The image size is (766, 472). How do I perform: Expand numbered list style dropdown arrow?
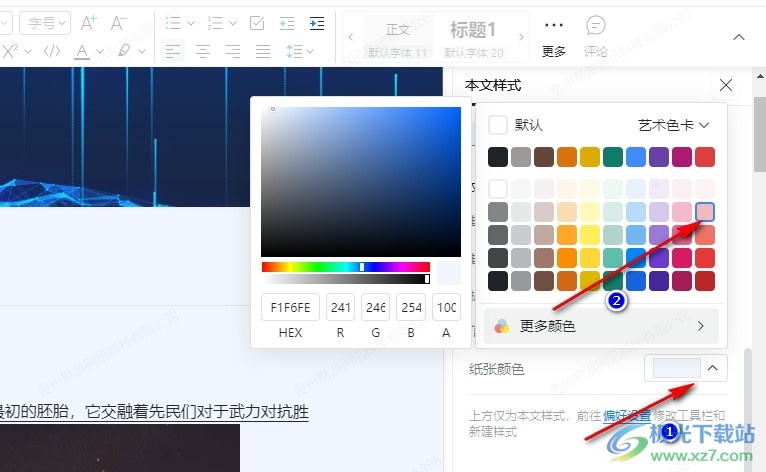pos(233,23)
